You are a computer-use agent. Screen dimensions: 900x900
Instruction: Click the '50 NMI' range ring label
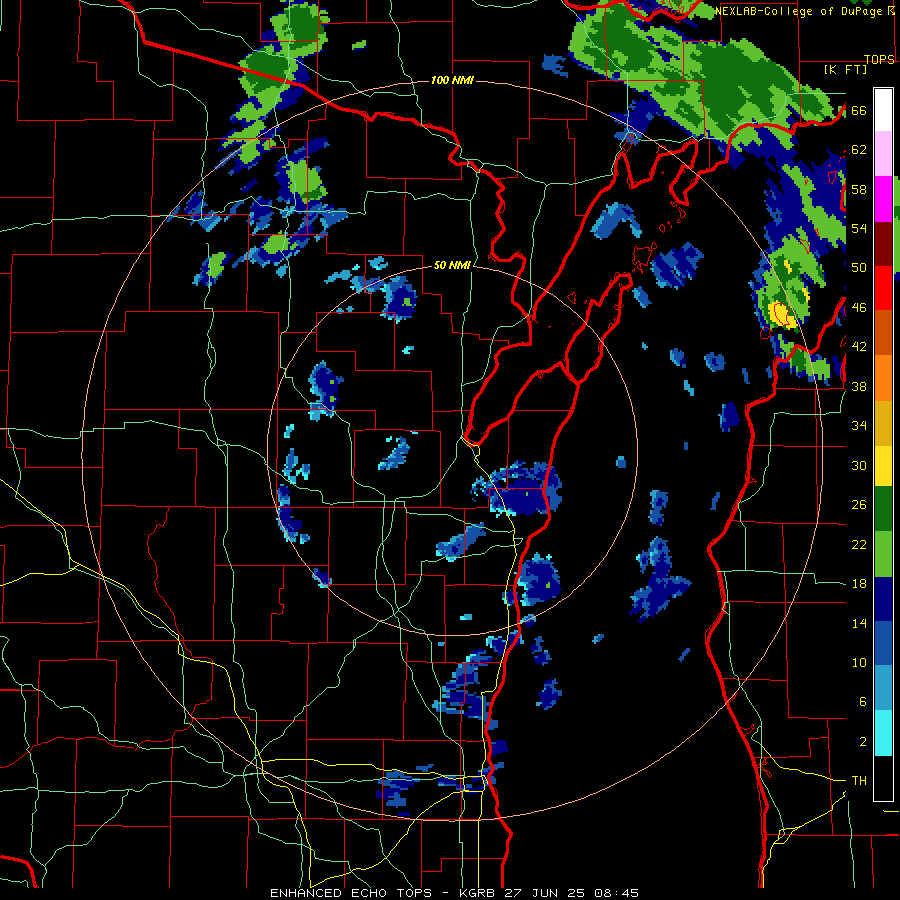click(452, 265)
